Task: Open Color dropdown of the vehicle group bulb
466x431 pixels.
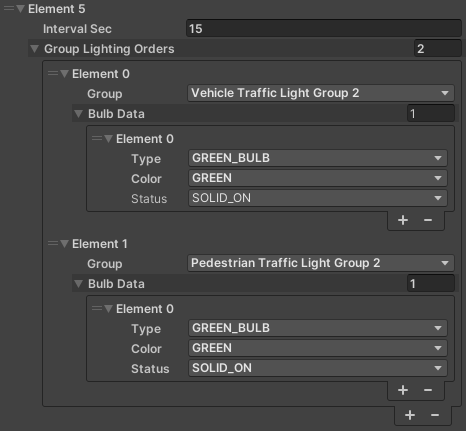Action: 318,178
